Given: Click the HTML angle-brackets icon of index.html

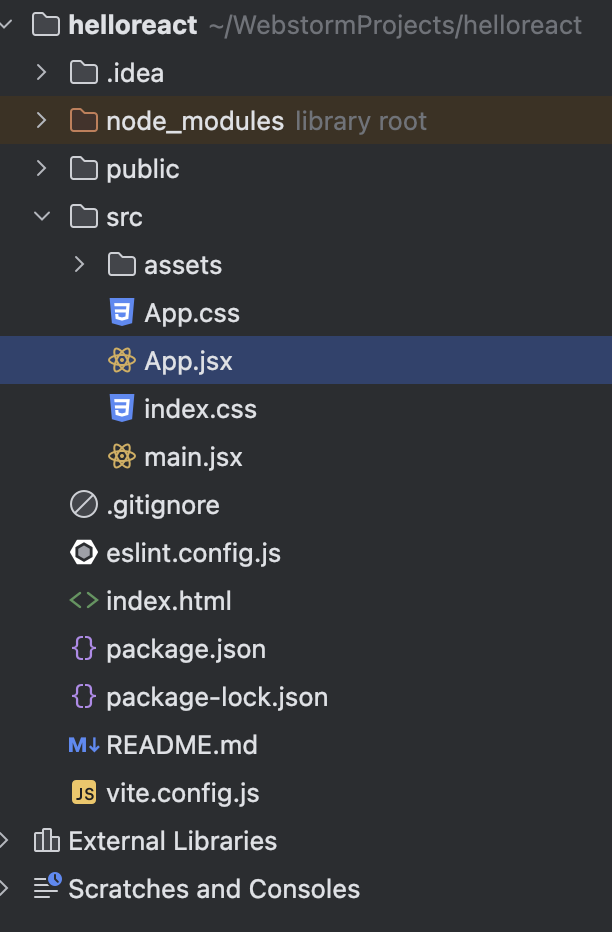Looking at the screenshot, I should pyautogui.click(x=84, y=601).
